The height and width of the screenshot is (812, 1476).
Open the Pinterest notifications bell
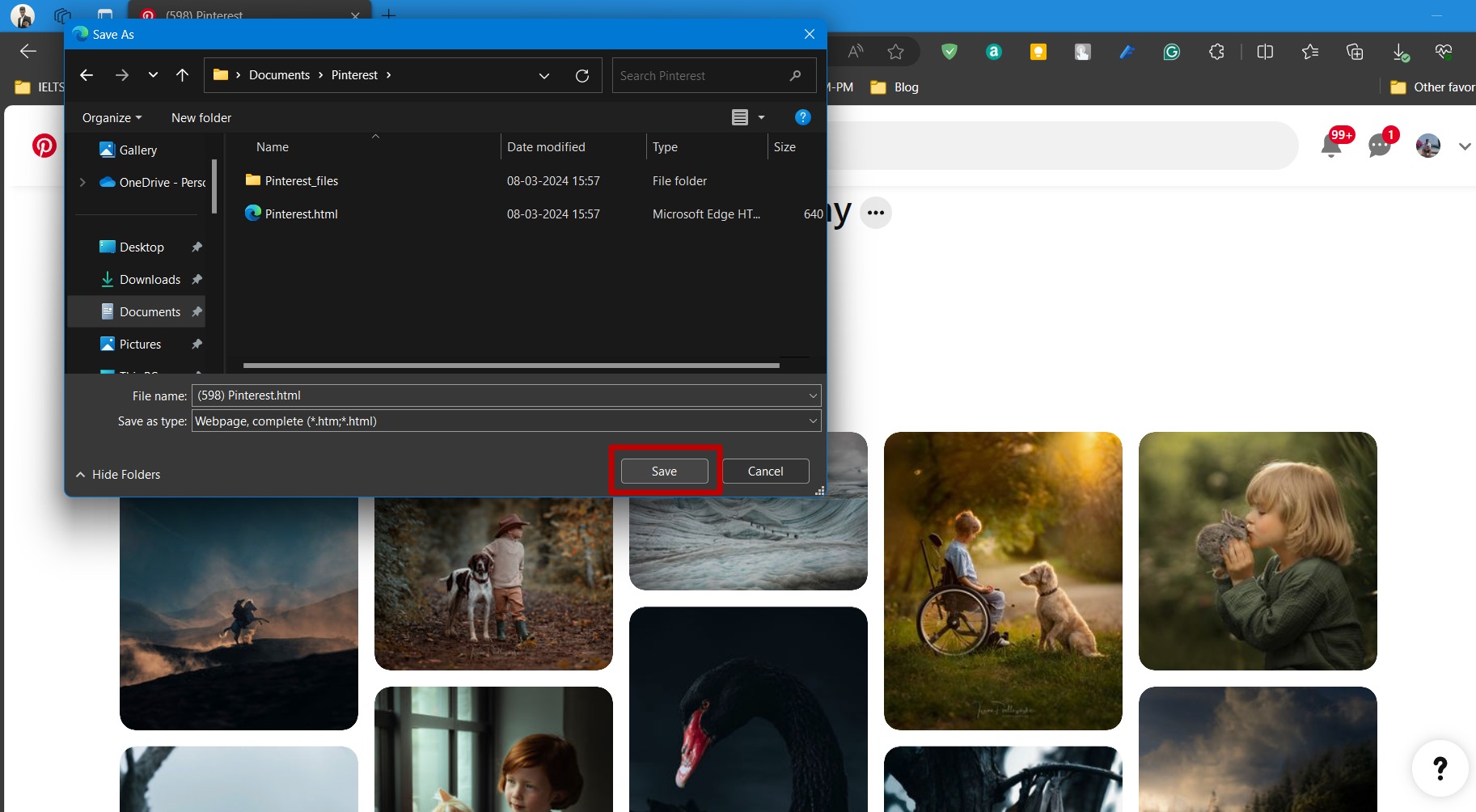1330,146
